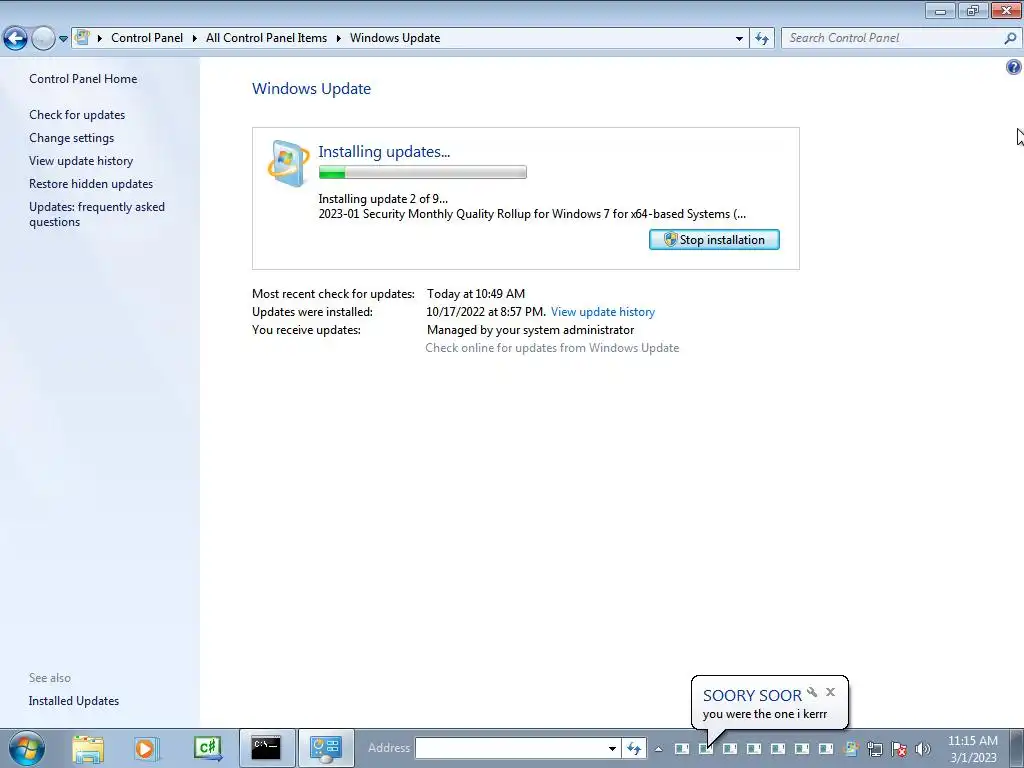Viewport: 1024px width, 768px height.
Task: Focus the Search Control Panel box
Action: coord(893,39)
